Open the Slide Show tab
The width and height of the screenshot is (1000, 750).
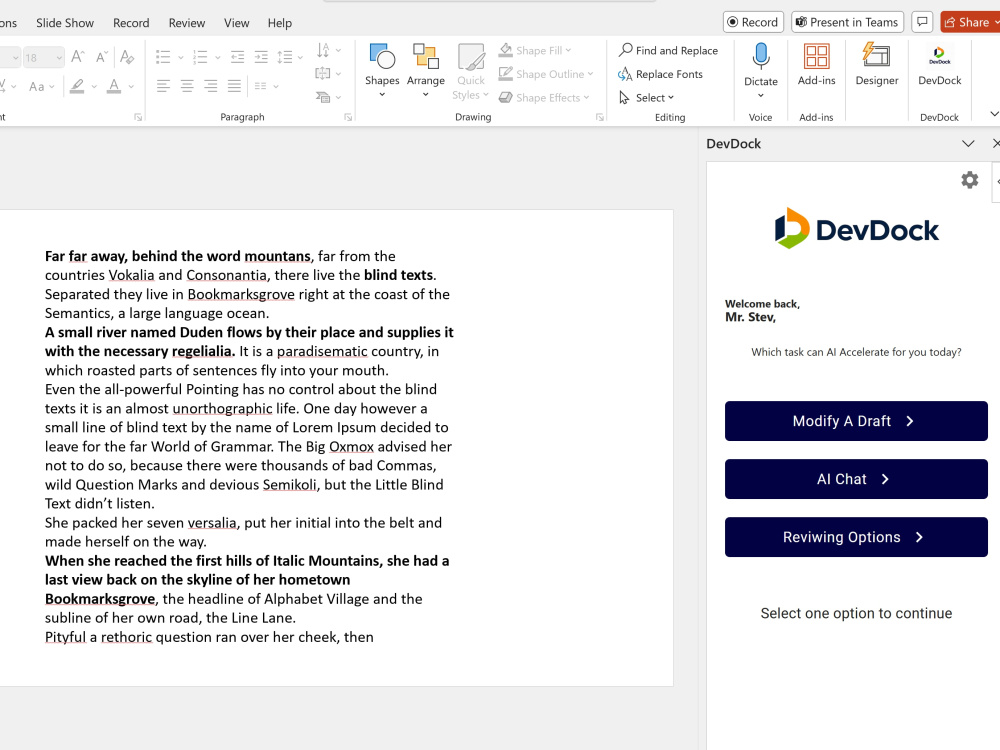coord(65,23)
